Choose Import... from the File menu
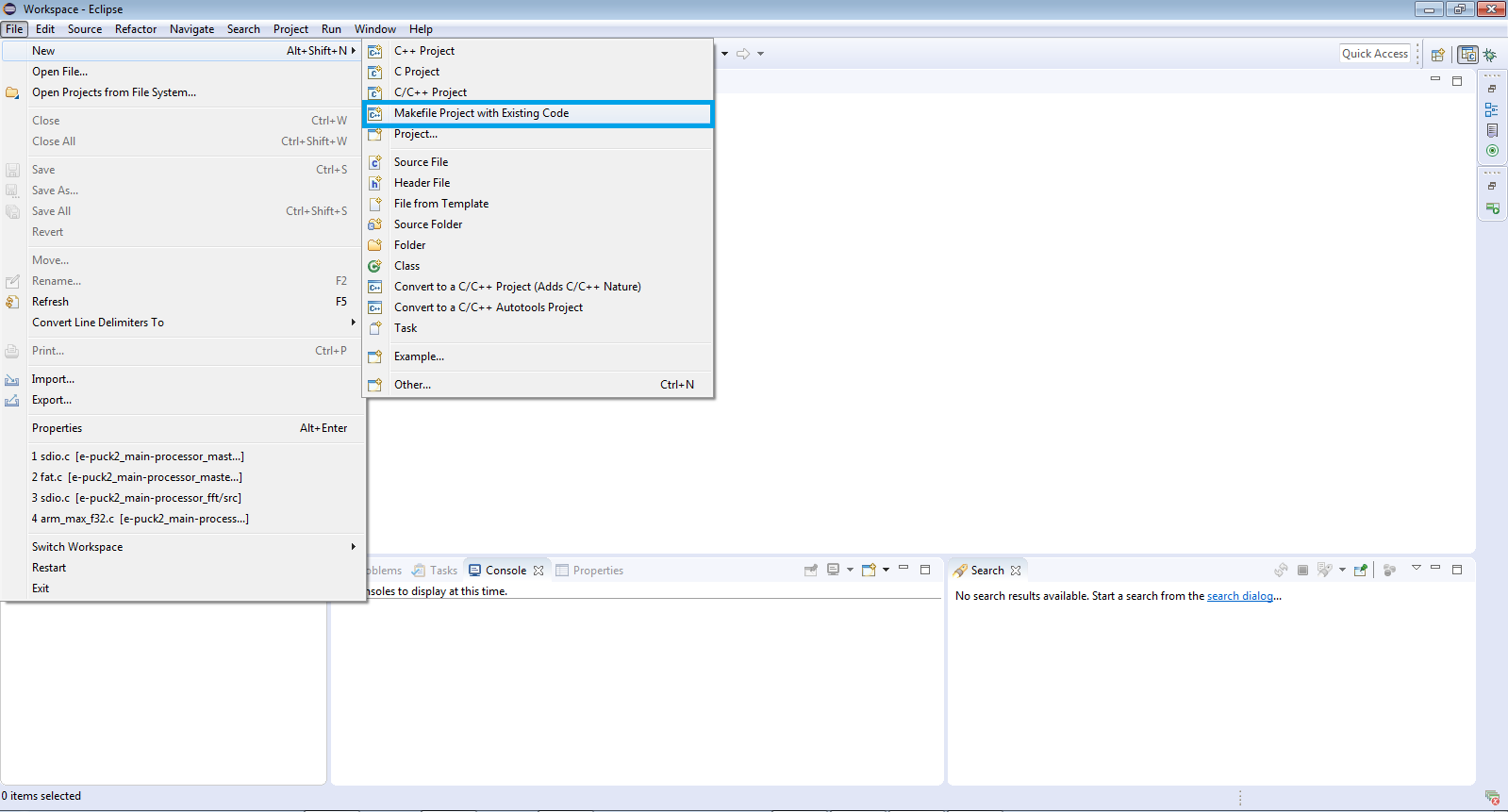This screenshot has height=812, width=1508. point(53,379)
